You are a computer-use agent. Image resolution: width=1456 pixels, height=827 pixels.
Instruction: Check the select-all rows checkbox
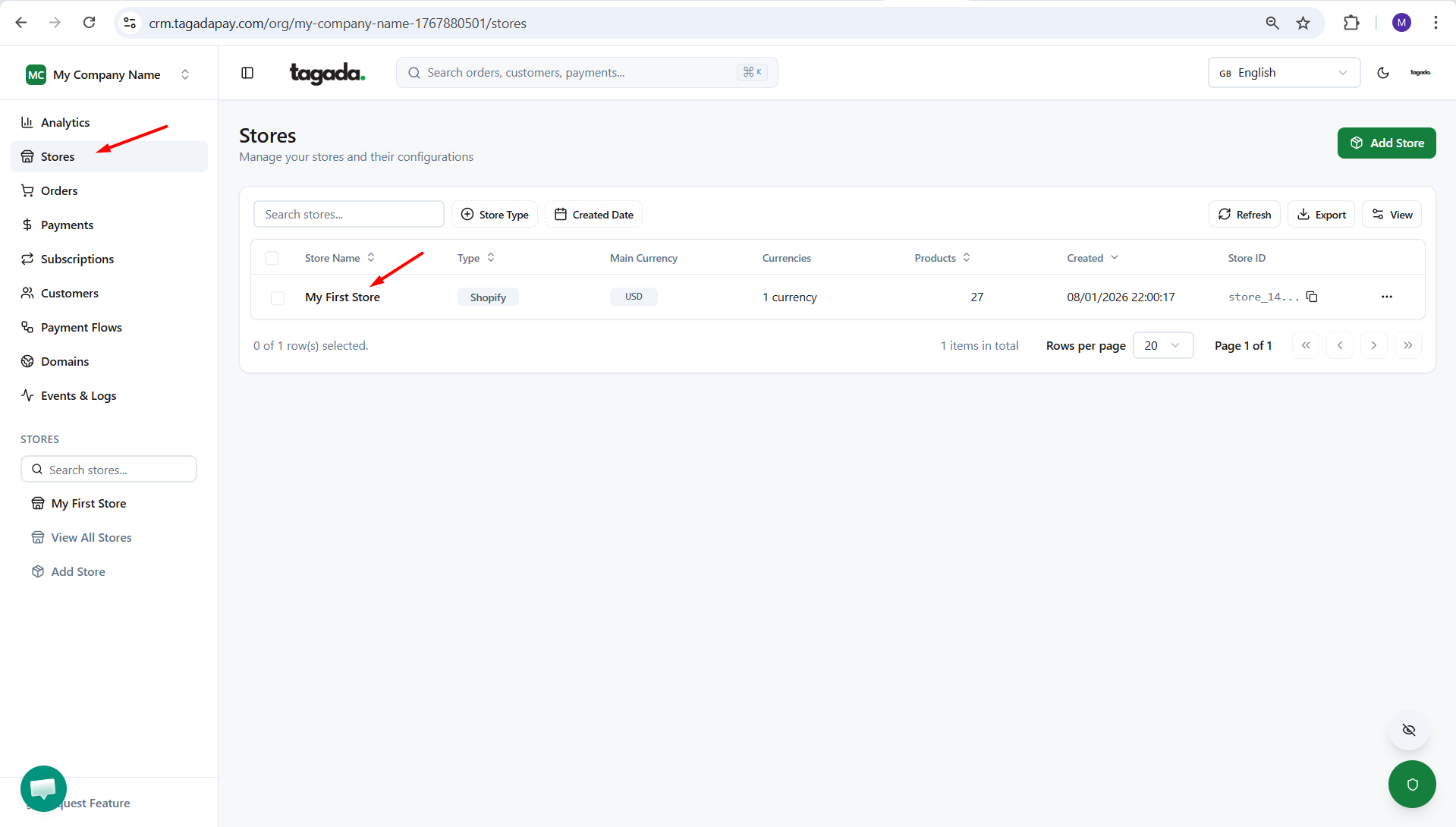point(272,258)
